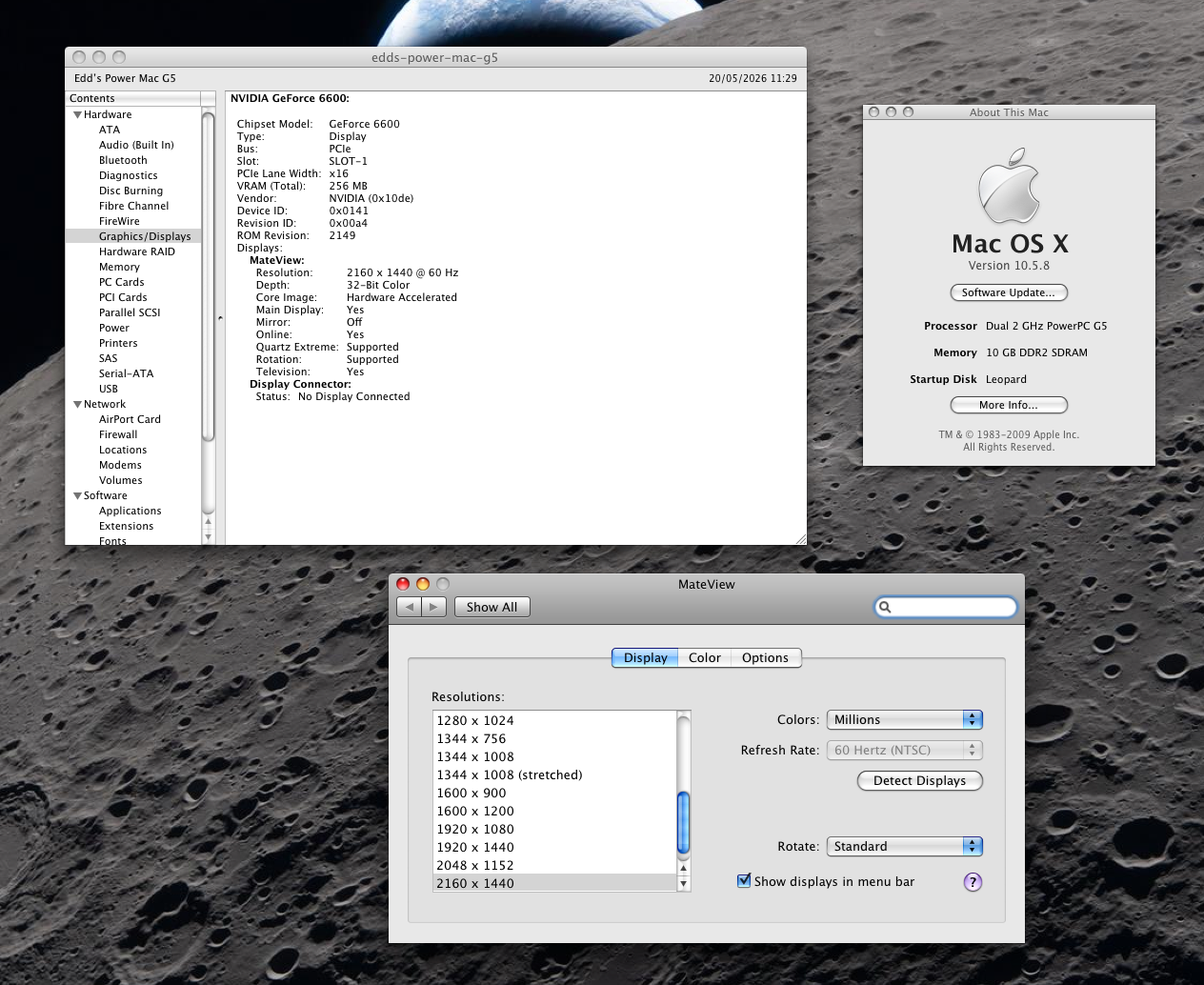This screenshot has width=1204, height=985.
Task: Select Applications under Software
Action: (130, 512)
